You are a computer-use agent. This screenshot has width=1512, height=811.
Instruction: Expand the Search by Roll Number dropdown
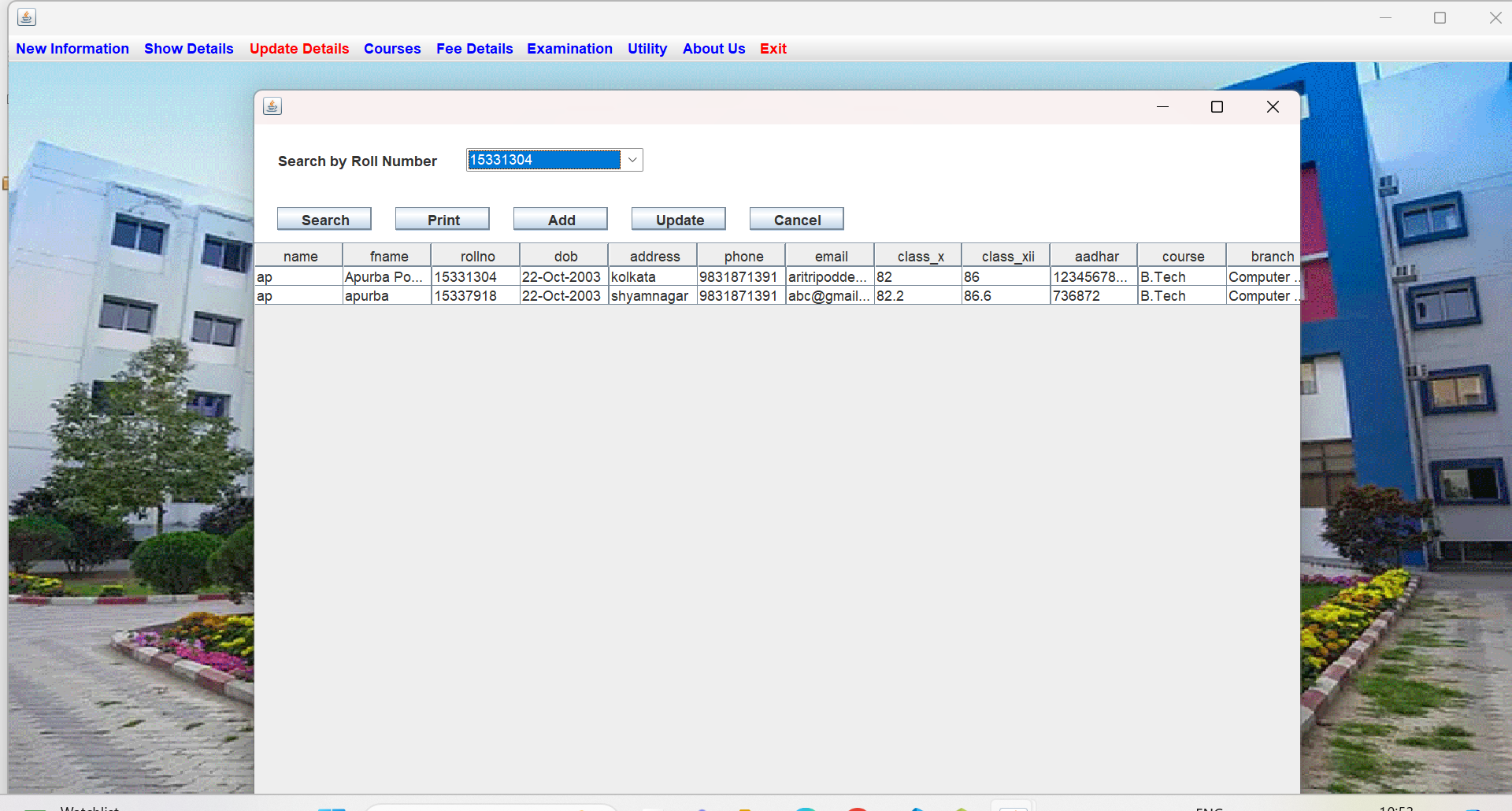click(632, 159)
